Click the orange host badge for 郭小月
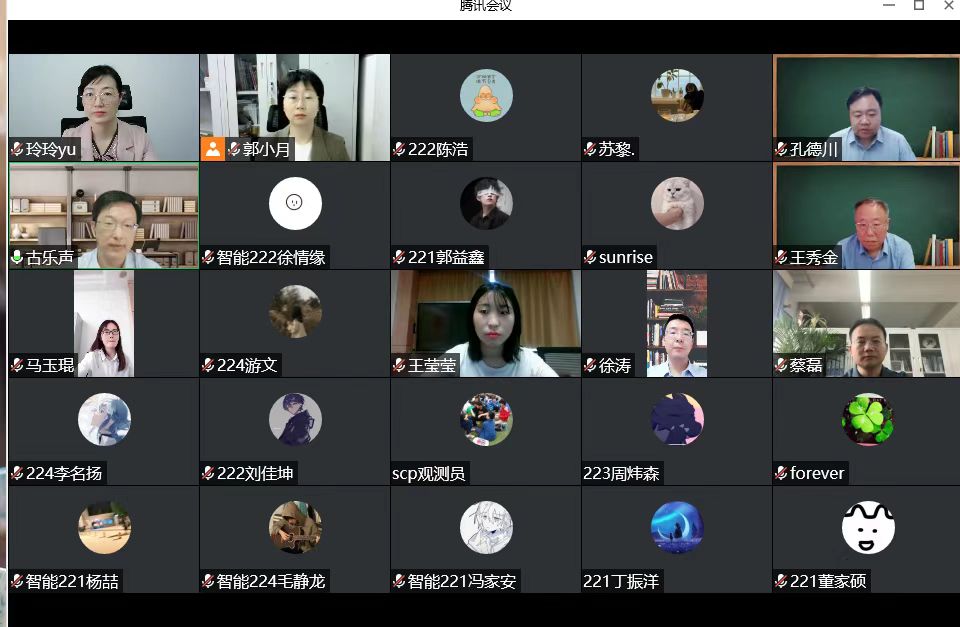 212,149
